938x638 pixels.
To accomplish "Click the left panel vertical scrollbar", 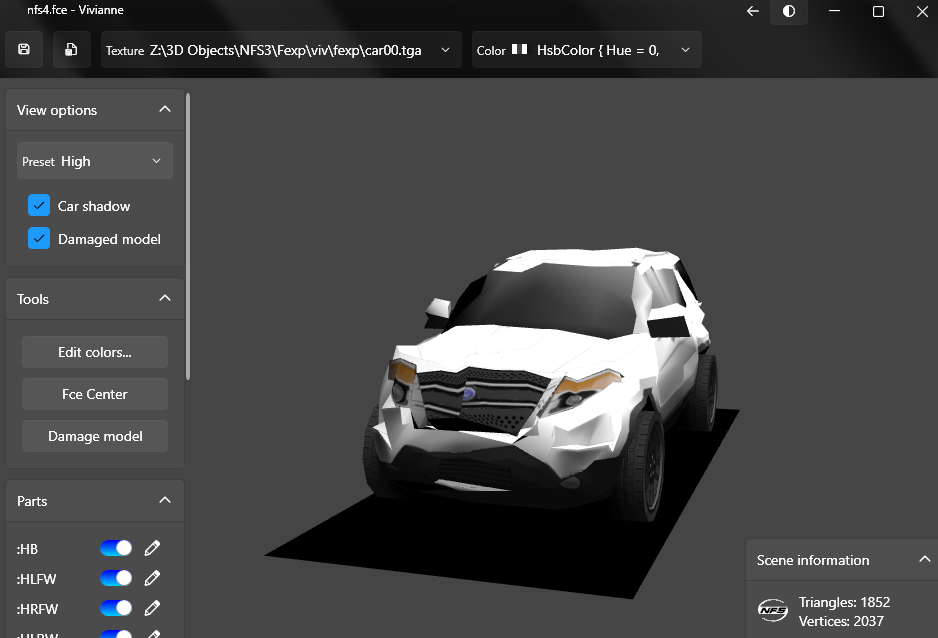I will (188, 236).
